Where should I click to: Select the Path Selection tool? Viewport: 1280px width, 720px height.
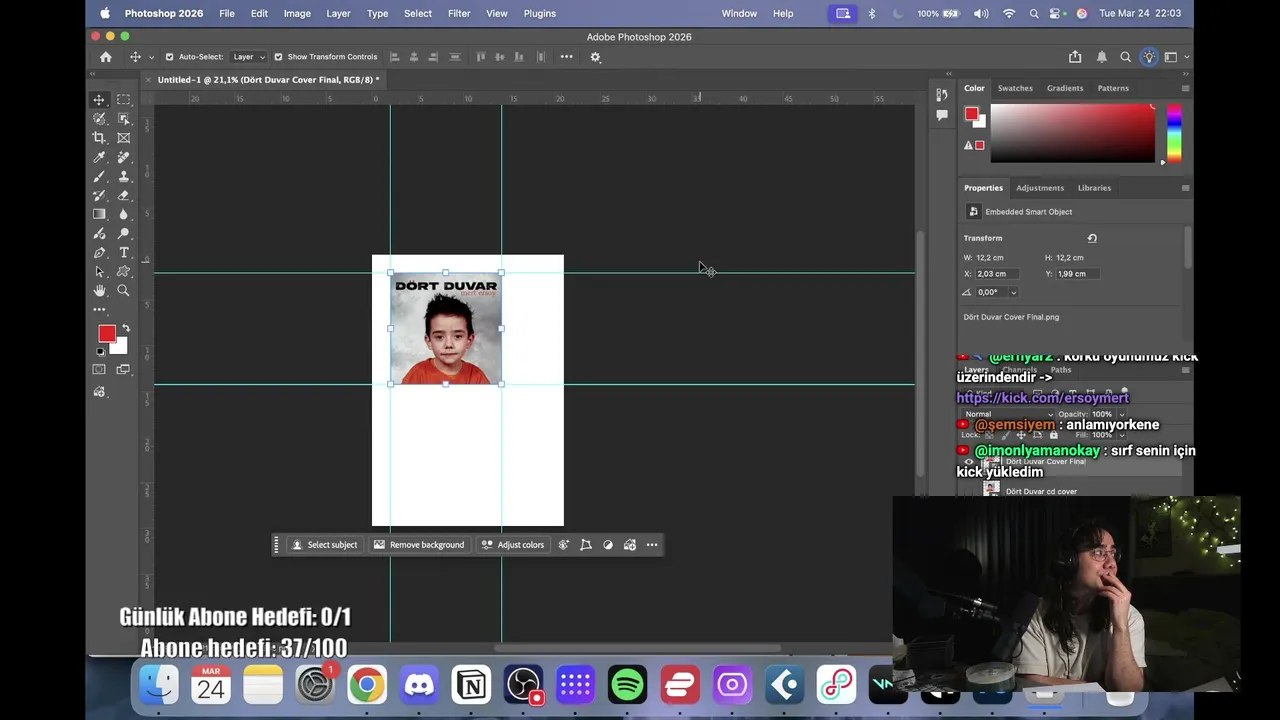click(x=99, y=272)
